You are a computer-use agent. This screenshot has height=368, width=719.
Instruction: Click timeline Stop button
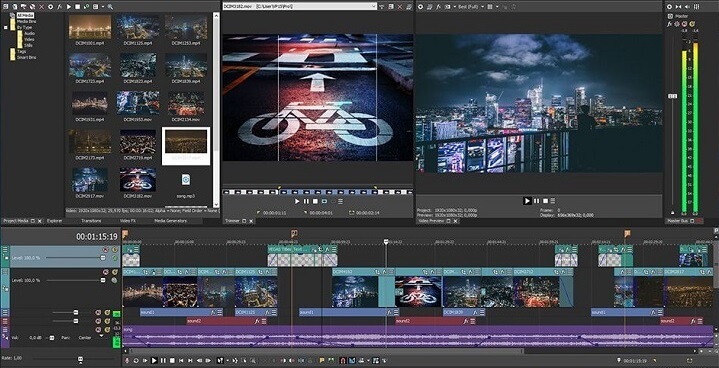[x=172, y=361]
